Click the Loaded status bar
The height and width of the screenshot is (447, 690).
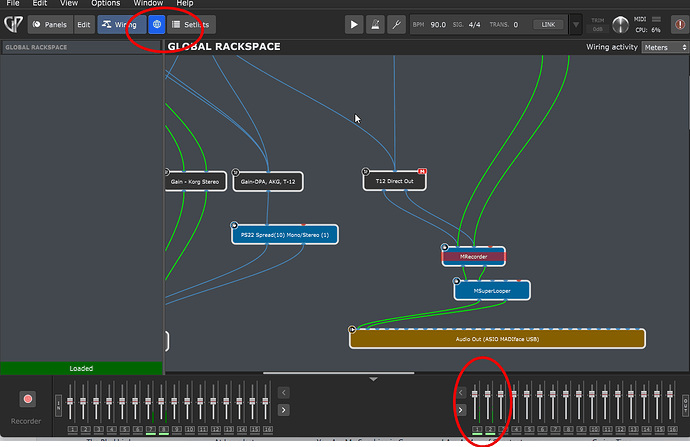pyautogui.click(x=81, y=368)
